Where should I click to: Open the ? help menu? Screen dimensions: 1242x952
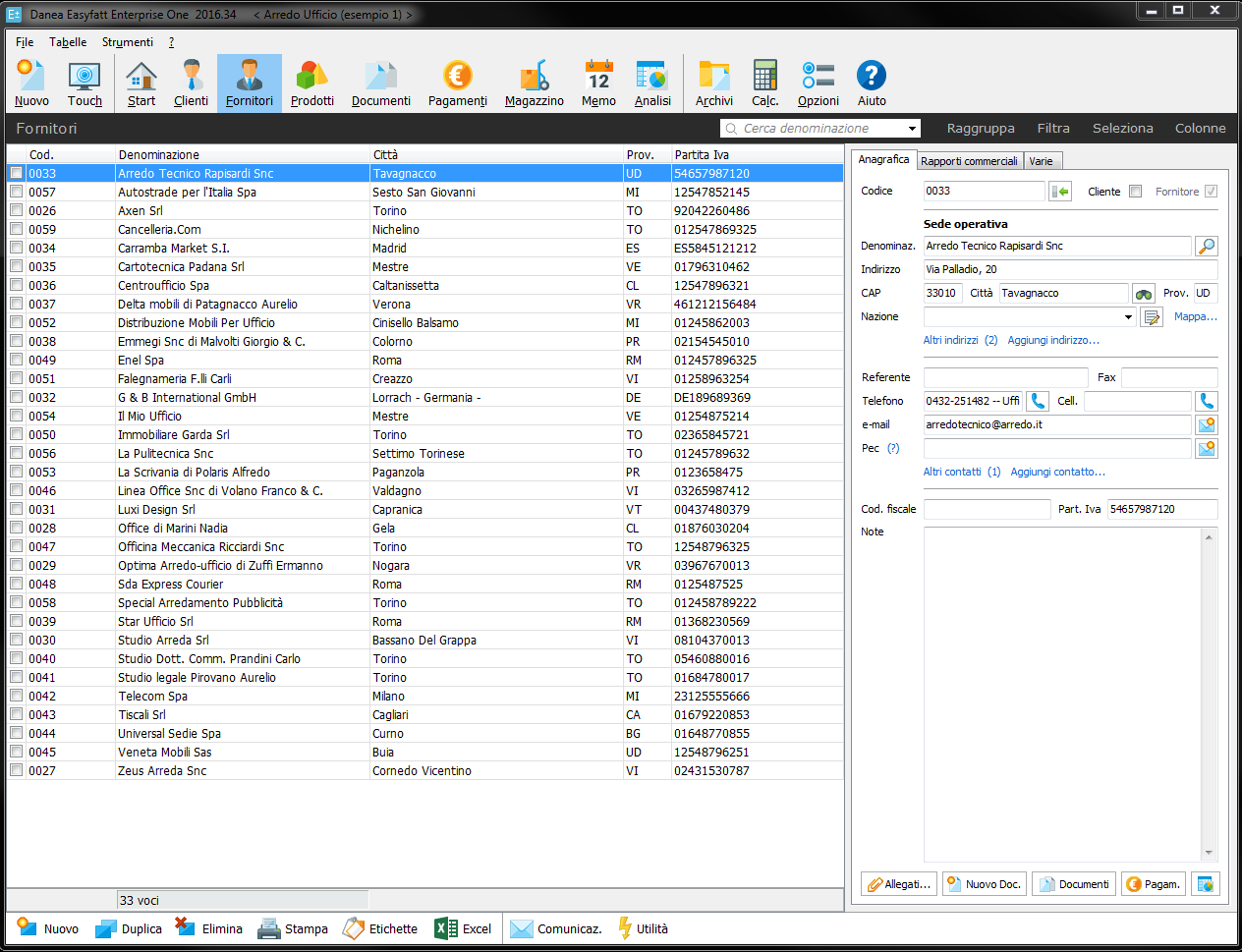pyautogui.click(x=171, y=42)
